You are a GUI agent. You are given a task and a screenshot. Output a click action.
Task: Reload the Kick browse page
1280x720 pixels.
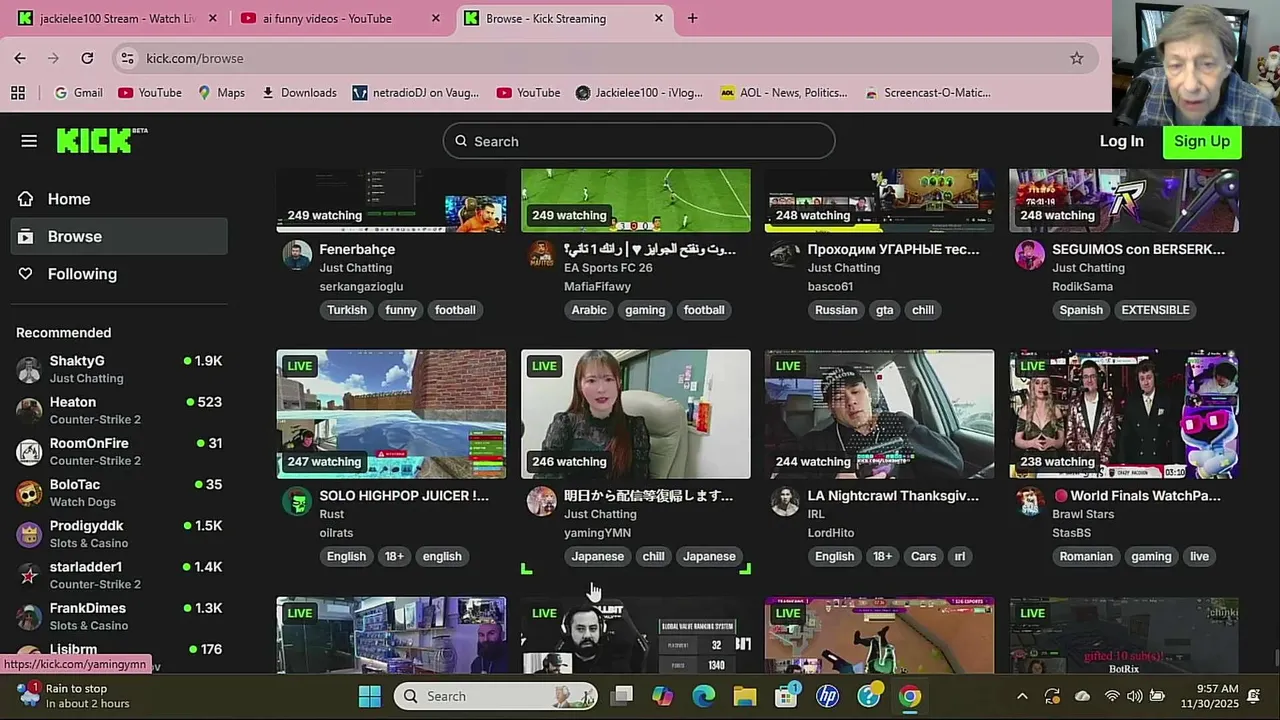[x=87, y=58]
